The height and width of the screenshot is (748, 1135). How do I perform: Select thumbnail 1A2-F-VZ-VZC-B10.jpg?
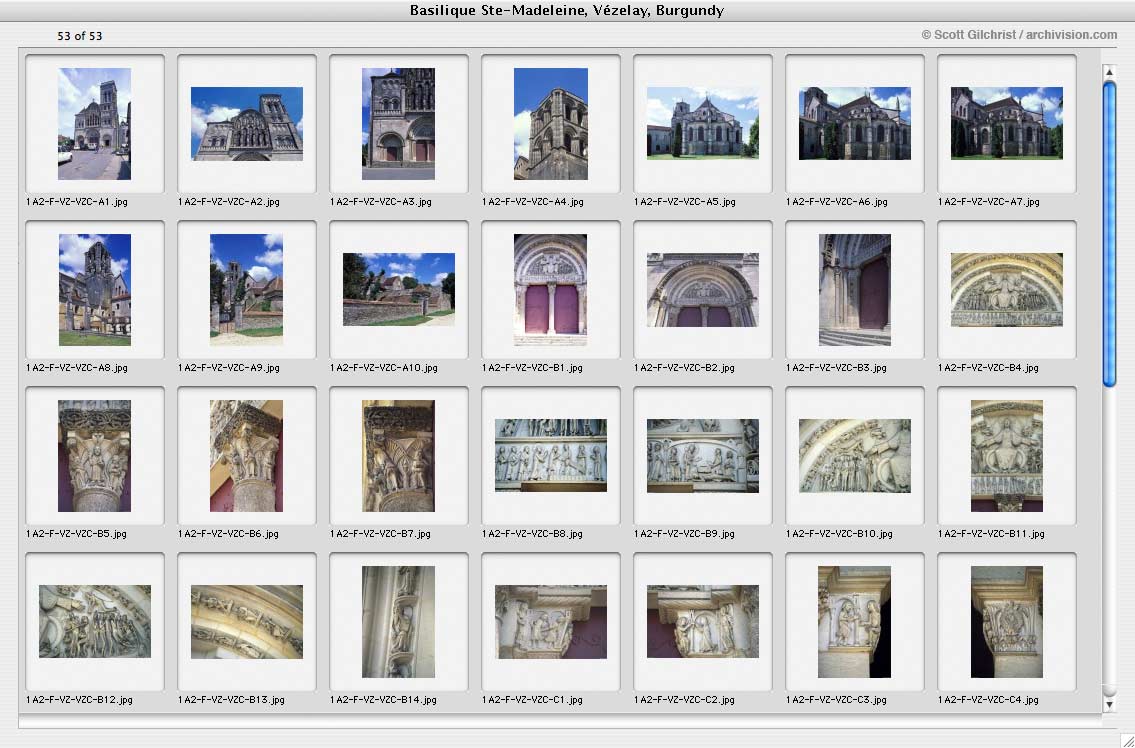(x=855, y=456)
